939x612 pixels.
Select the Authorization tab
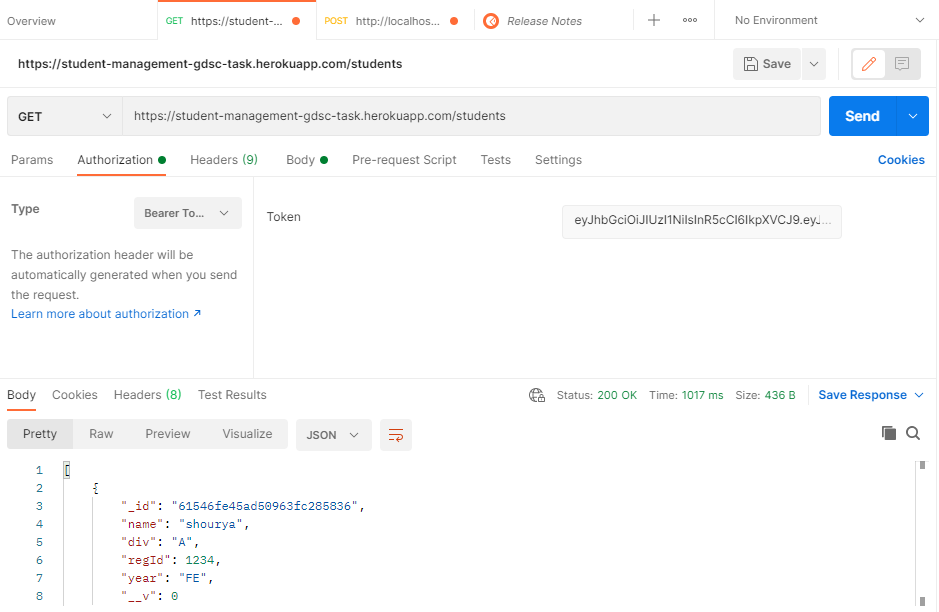pyautogui.click(x=122, y=160)
